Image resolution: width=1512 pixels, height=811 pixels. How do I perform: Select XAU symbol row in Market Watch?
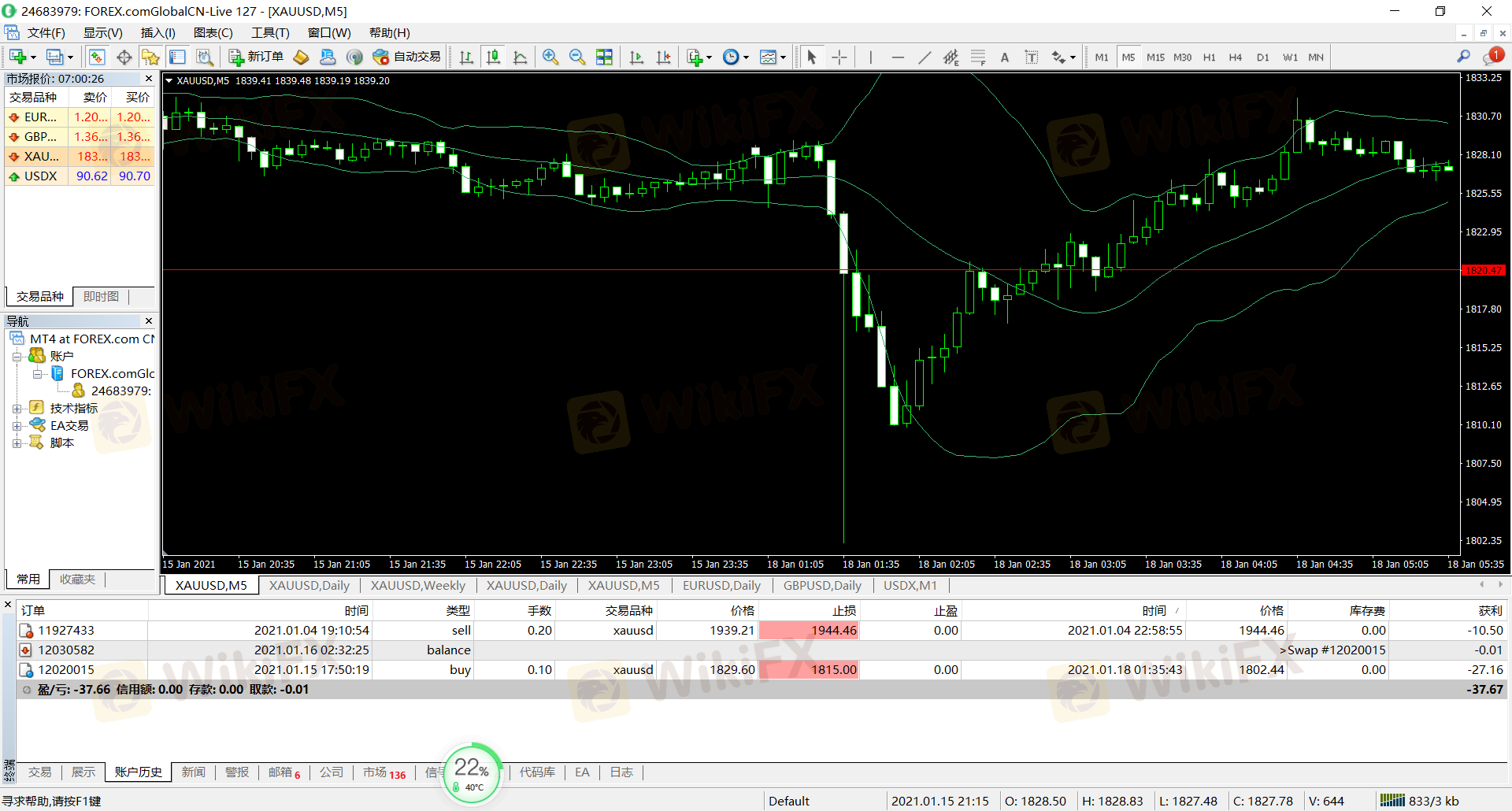81,156
